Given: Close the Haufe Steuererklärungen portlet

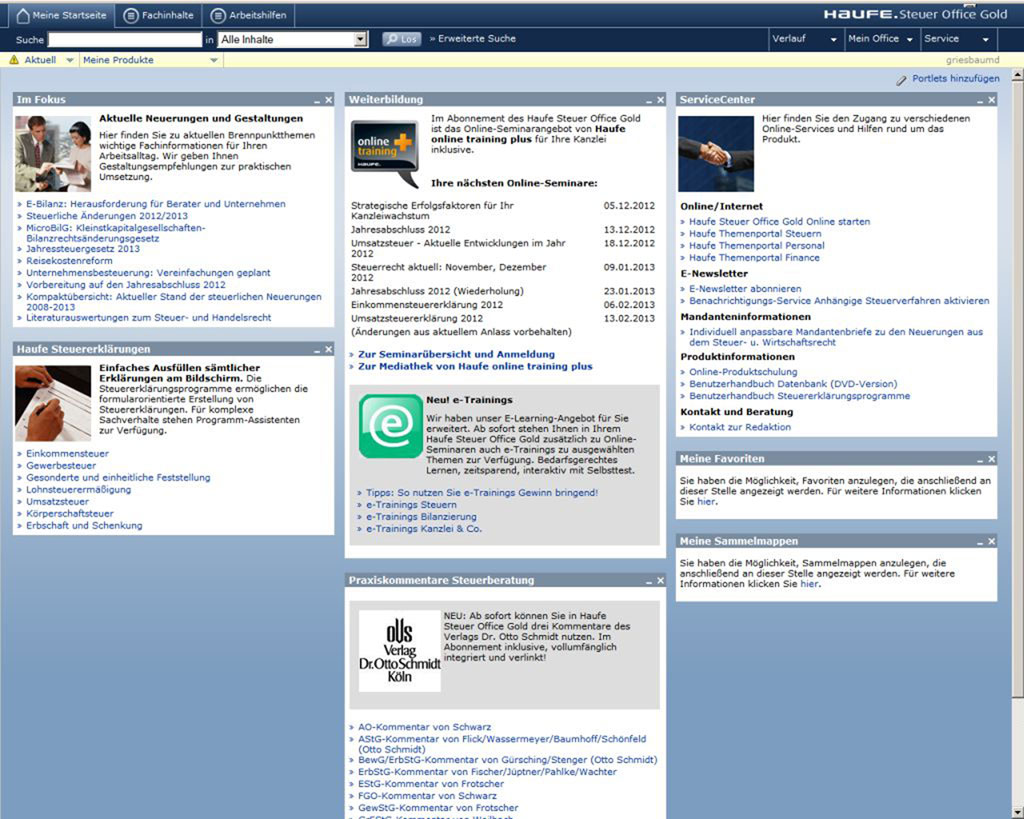Looking at the screenshot, I should 328,349.
